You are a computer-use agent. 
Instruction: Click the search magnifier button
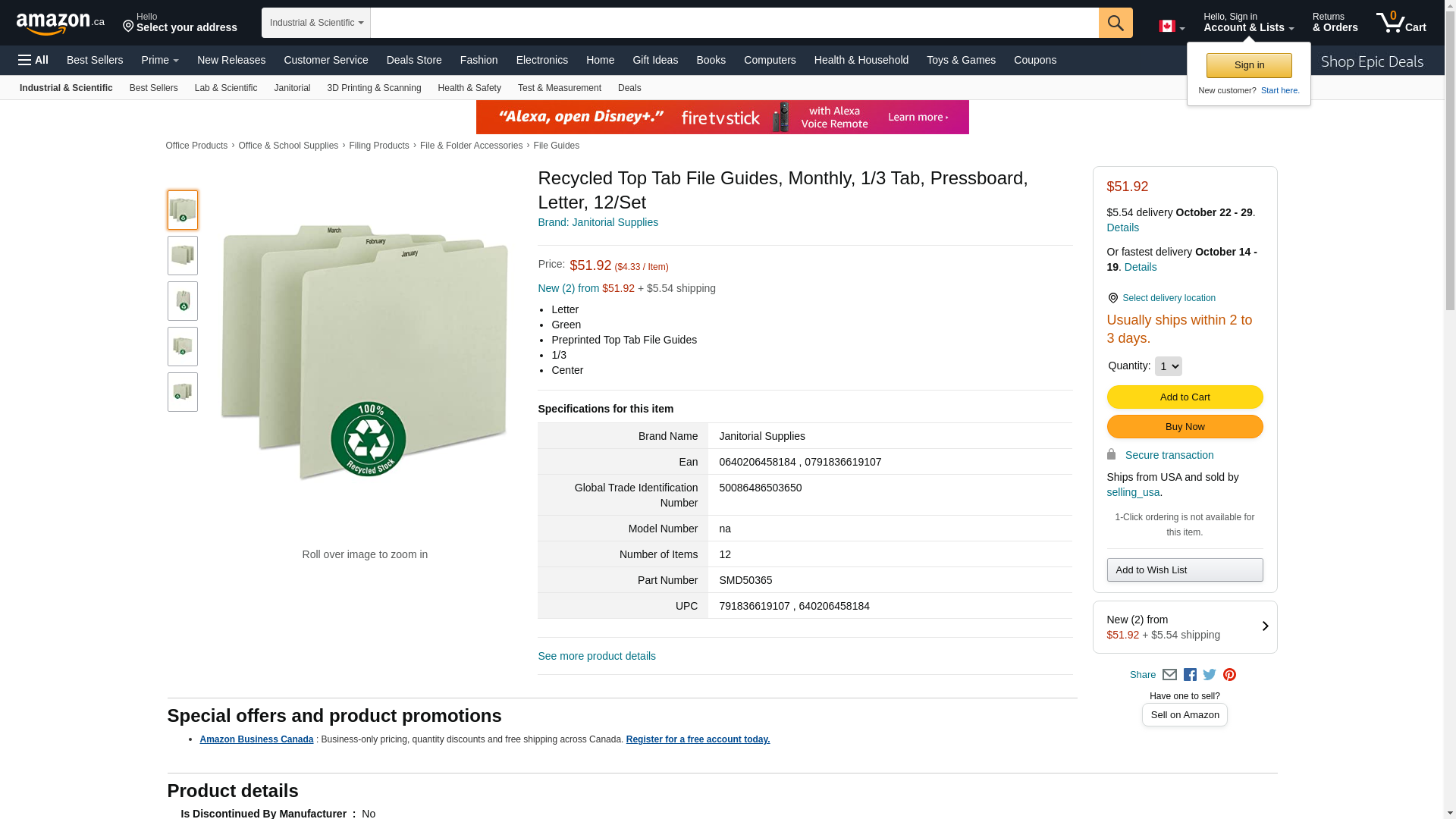[1115, 23]
